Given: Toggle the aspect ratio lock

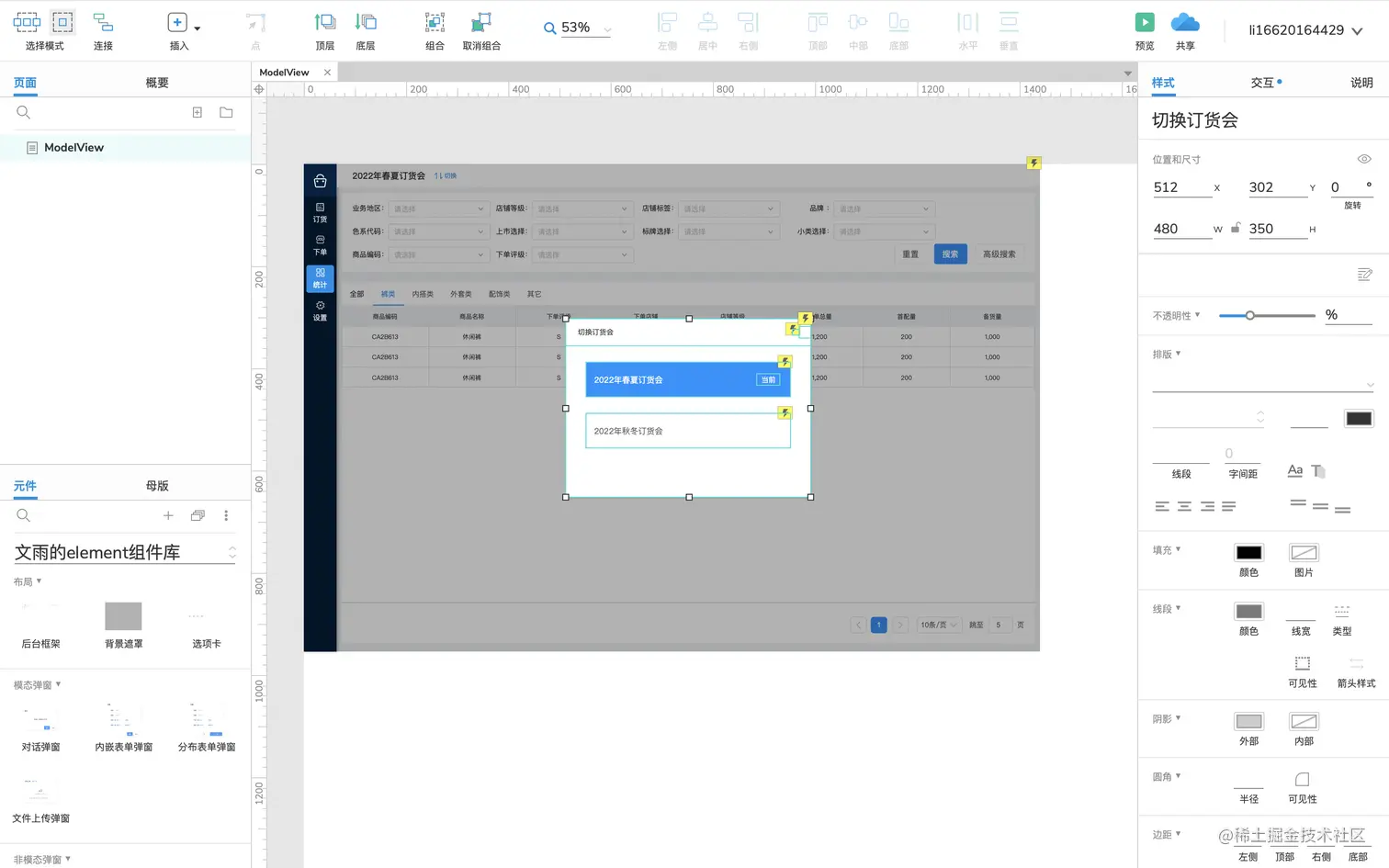Looking at the screenshot, I should tap(1236, 228).
